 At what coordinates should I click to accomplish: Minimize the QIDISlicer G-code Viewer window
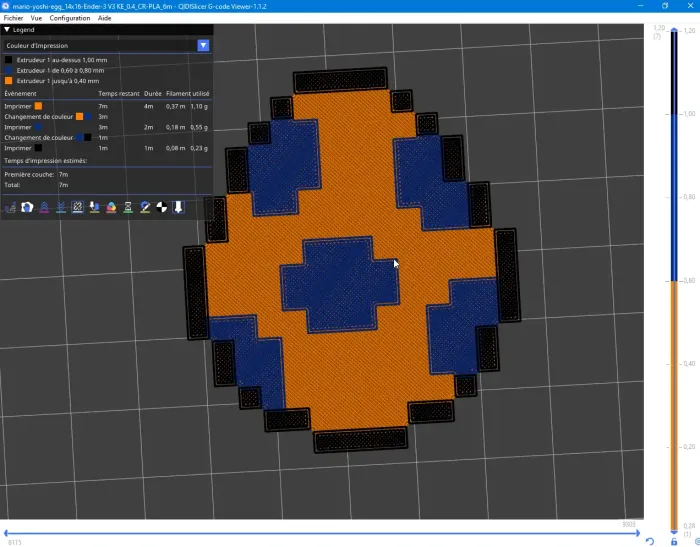tap(641, 6)
